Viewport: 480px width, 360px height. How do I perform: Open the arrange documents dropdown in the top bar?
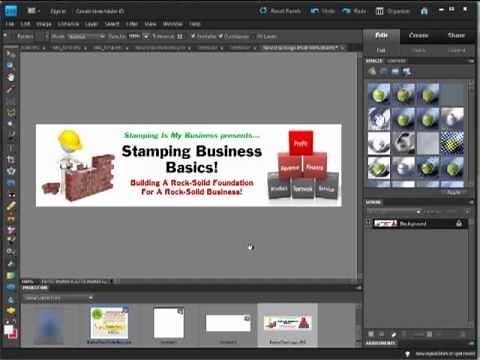(x=33, y=11)
